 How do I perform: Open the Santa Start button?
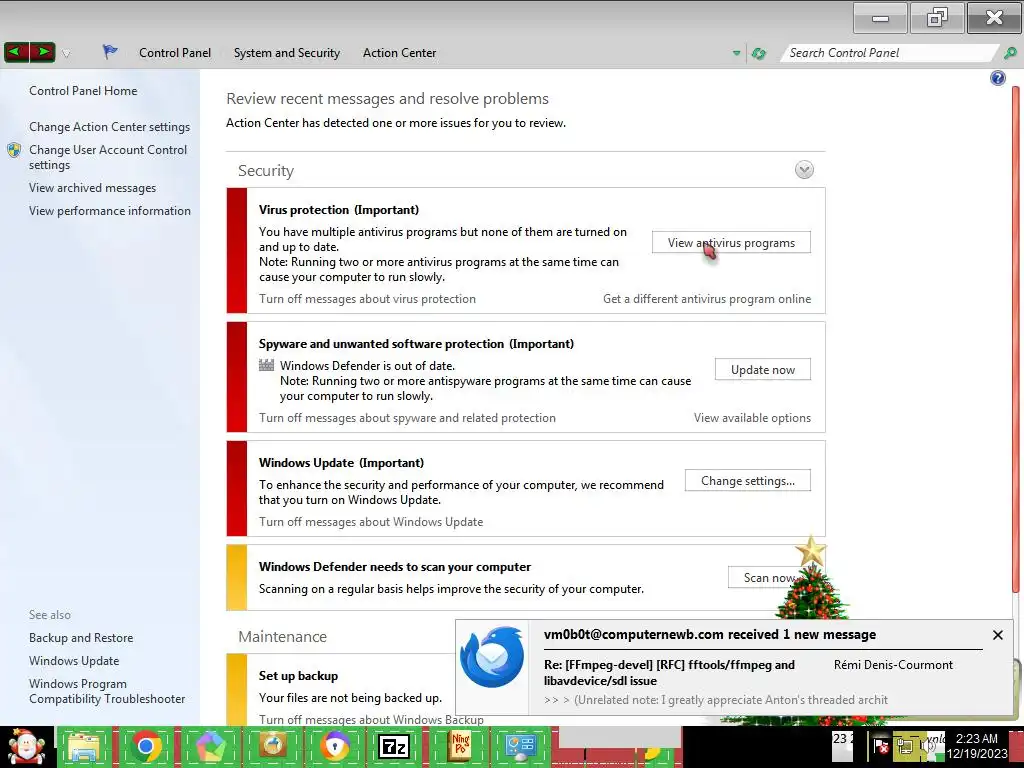[x=27, y=746]
